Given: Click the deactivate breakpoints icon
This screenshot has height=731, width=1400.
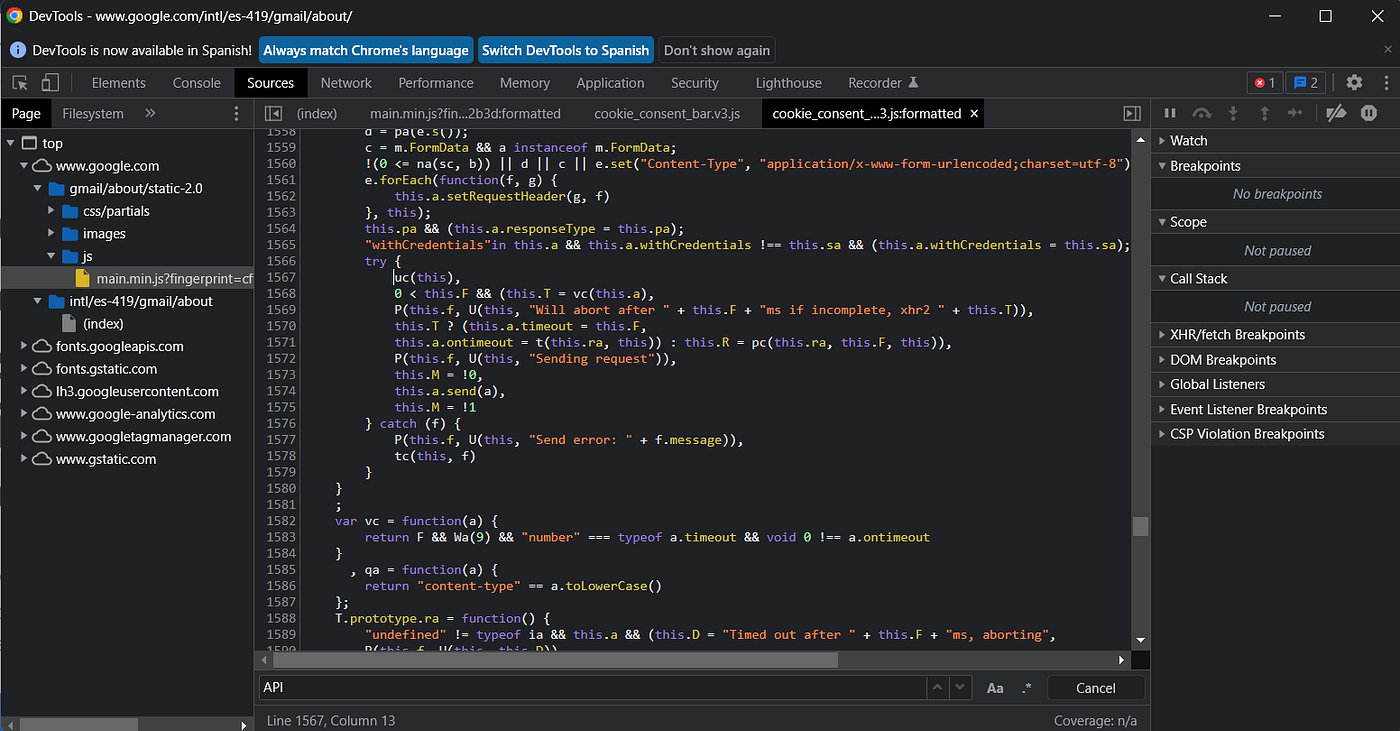Looking at the screenshot, I should [1336, 113].
